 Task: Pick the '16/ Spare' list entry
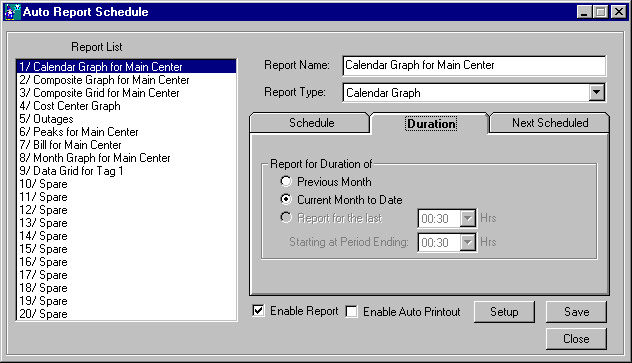(126, 262)
